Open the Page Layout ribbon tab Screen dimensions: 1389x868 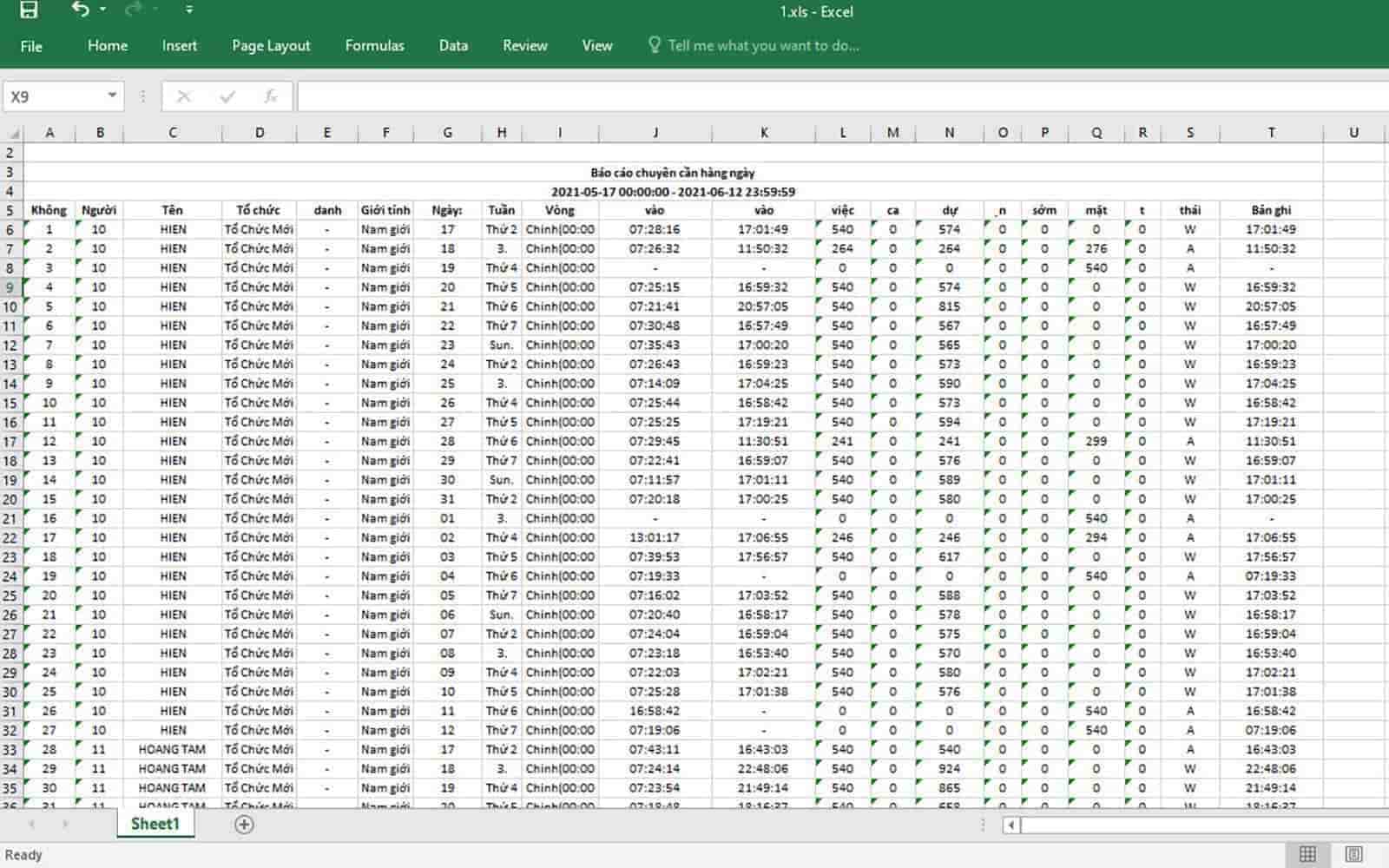271,46
